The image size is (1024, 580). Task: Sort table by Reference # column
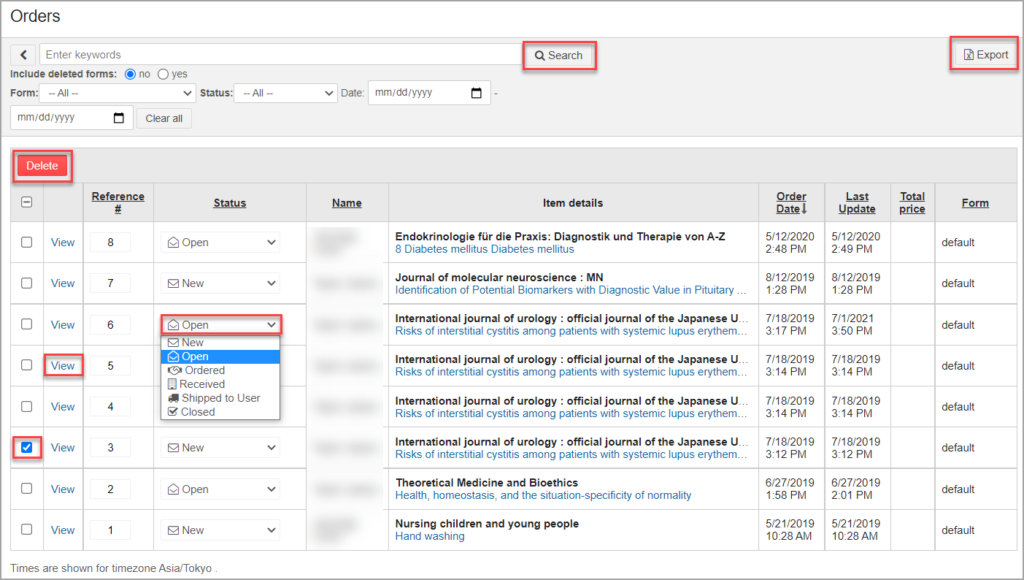coord(118,202)
